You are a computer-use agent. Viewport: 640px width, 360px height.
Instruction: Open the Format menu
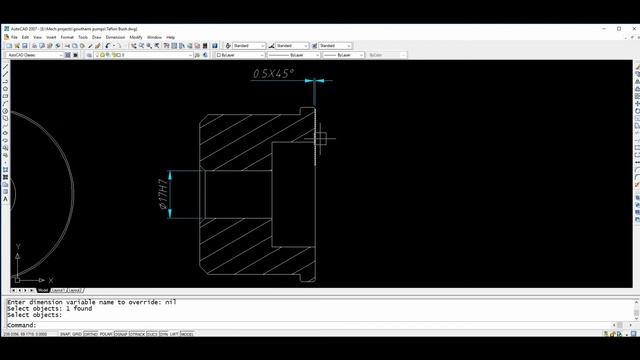tap(67, 37)
